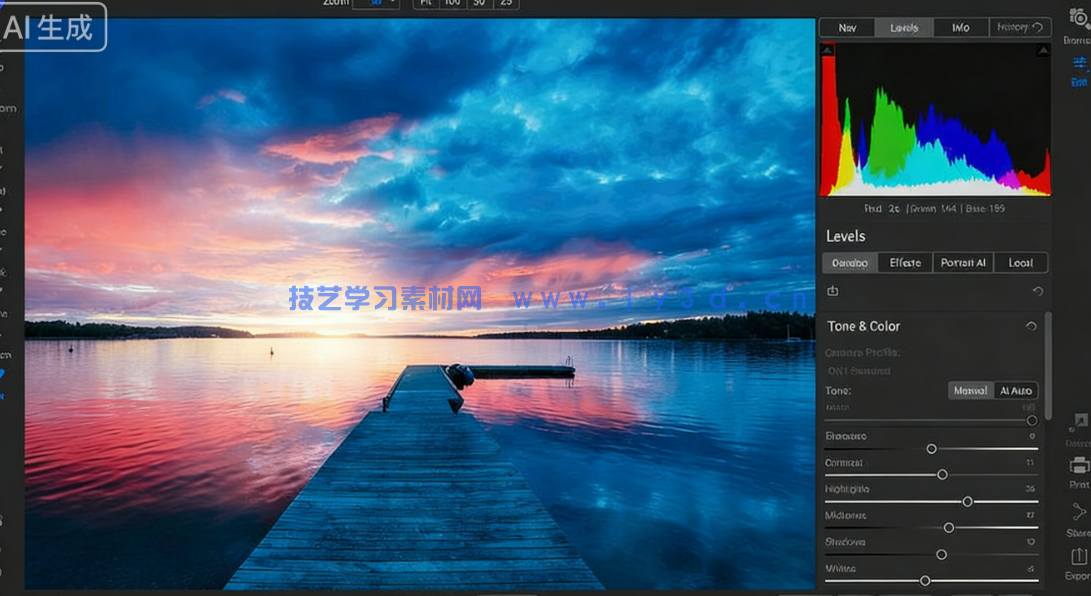Click the 100 zoom preset button

pos(452,3)
